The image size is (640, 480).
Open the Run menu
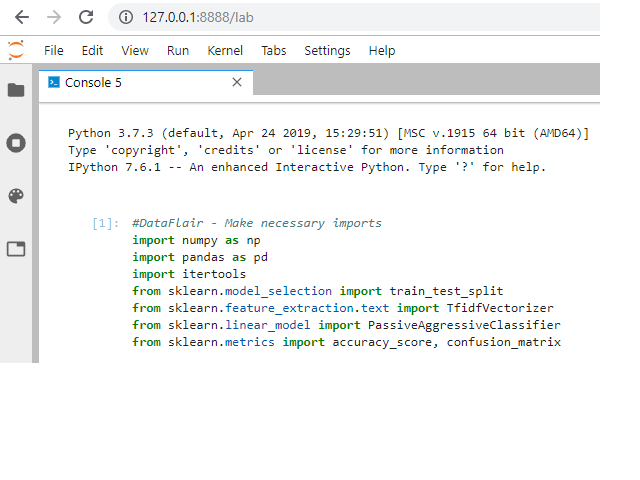[x=178, y=50]
